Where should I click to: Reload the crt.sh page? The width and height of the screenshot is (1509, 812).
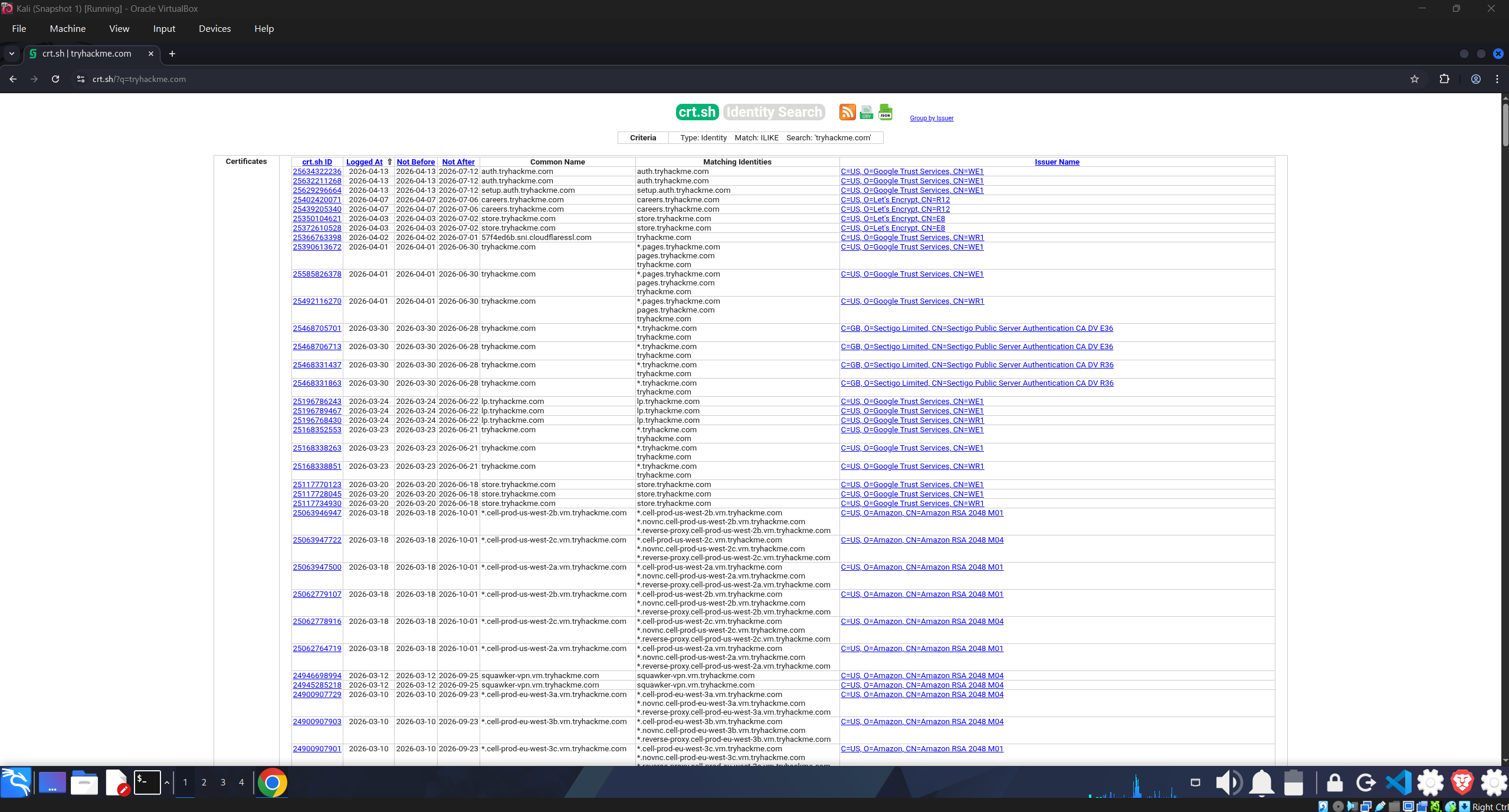click(55, 79)
